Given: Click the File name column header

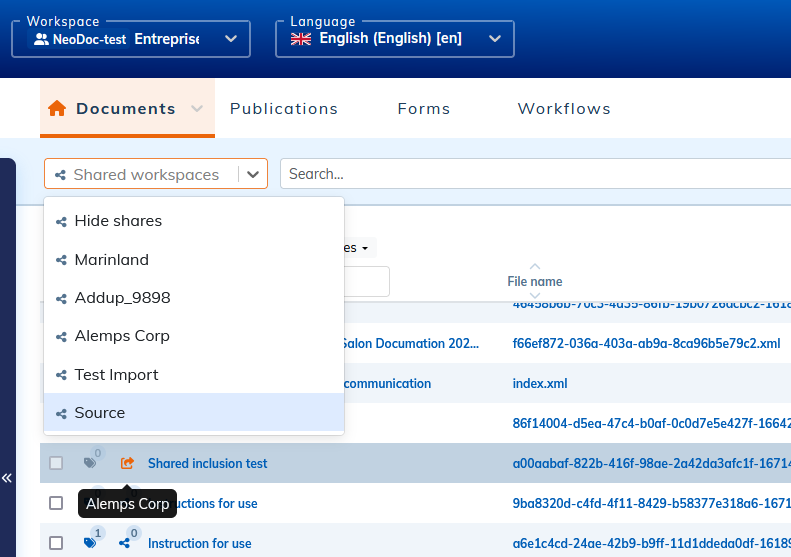Looking at the screenshot, I should [x=535, y=282].
